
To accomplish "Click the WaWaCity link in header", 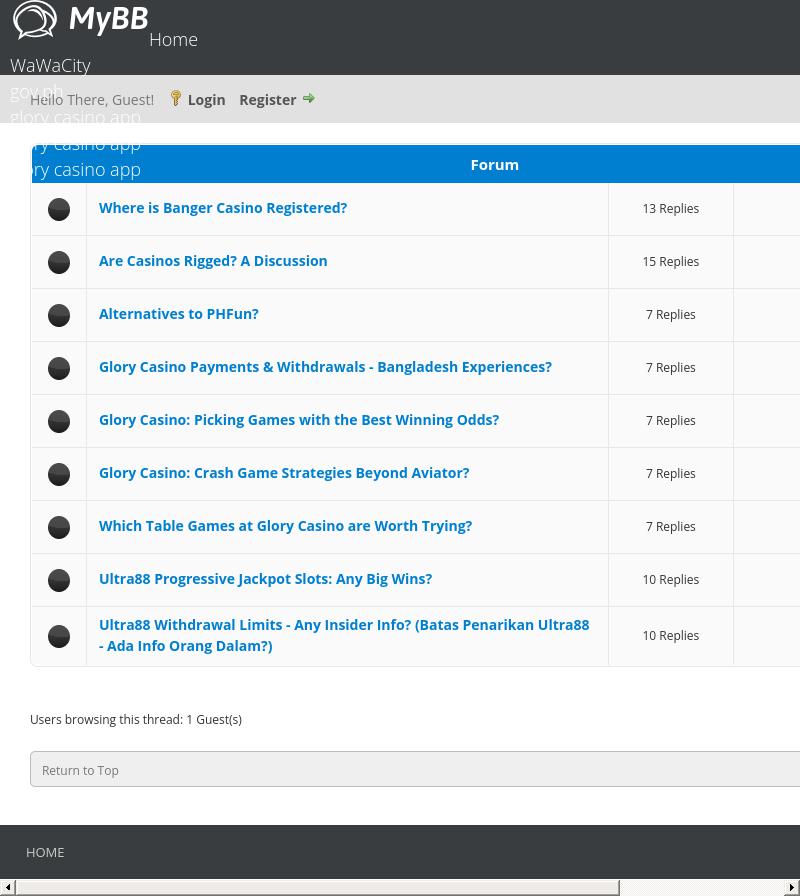I will pyautogui.click(x=50, y=65).
